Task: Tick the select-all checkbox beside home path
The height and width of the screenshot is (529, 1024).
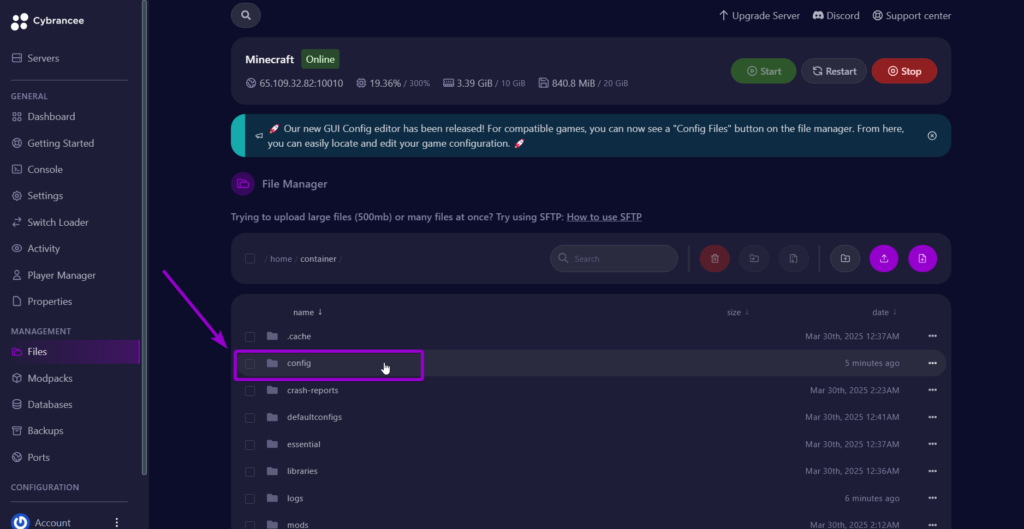Action: 249,259
